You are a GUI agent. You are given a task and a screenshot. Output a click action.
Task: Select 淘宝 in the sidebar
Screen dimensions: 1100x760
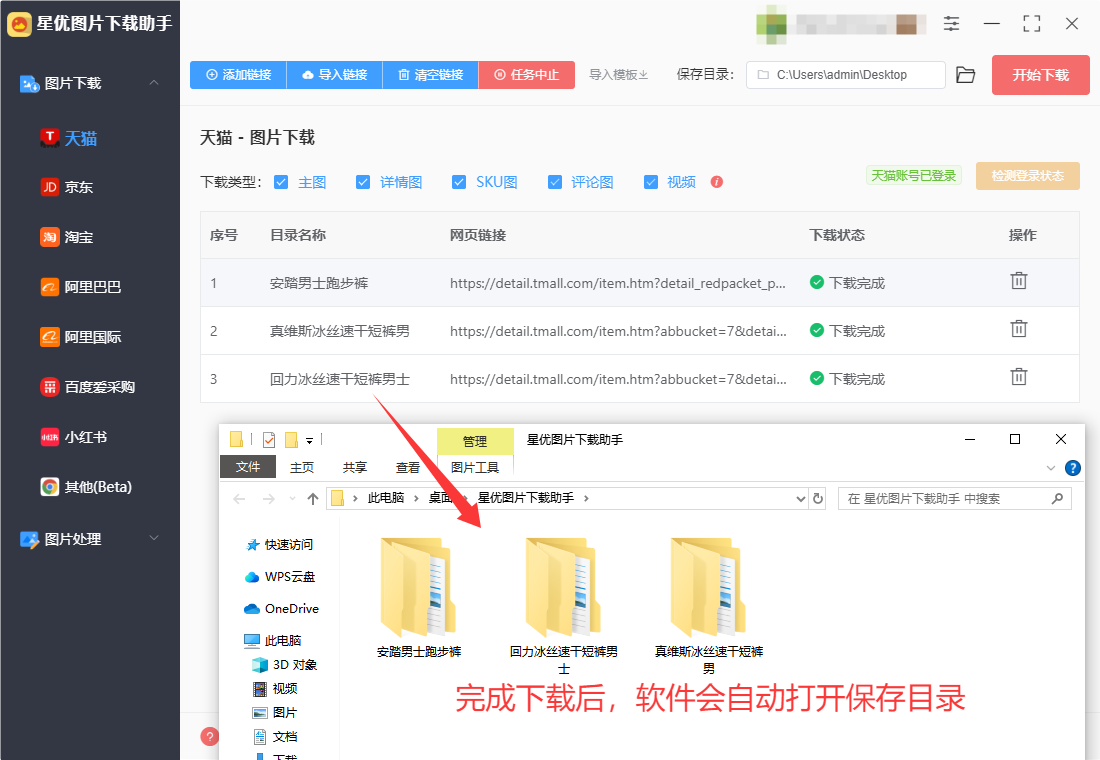click(x=67, y=237)
